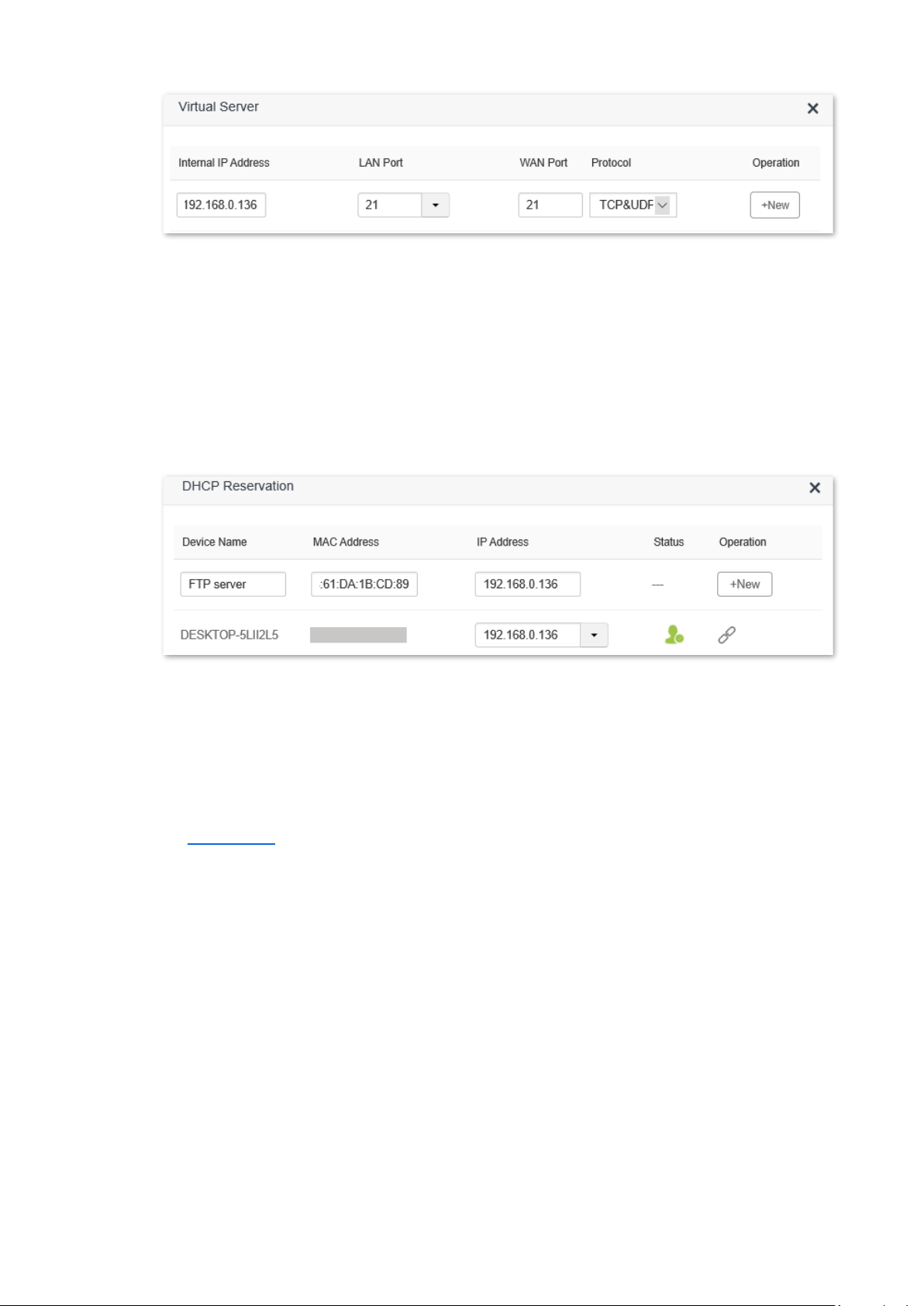Click the Device Name column header
Viewport: 924px width, 1306px height.
coord(215,542)
